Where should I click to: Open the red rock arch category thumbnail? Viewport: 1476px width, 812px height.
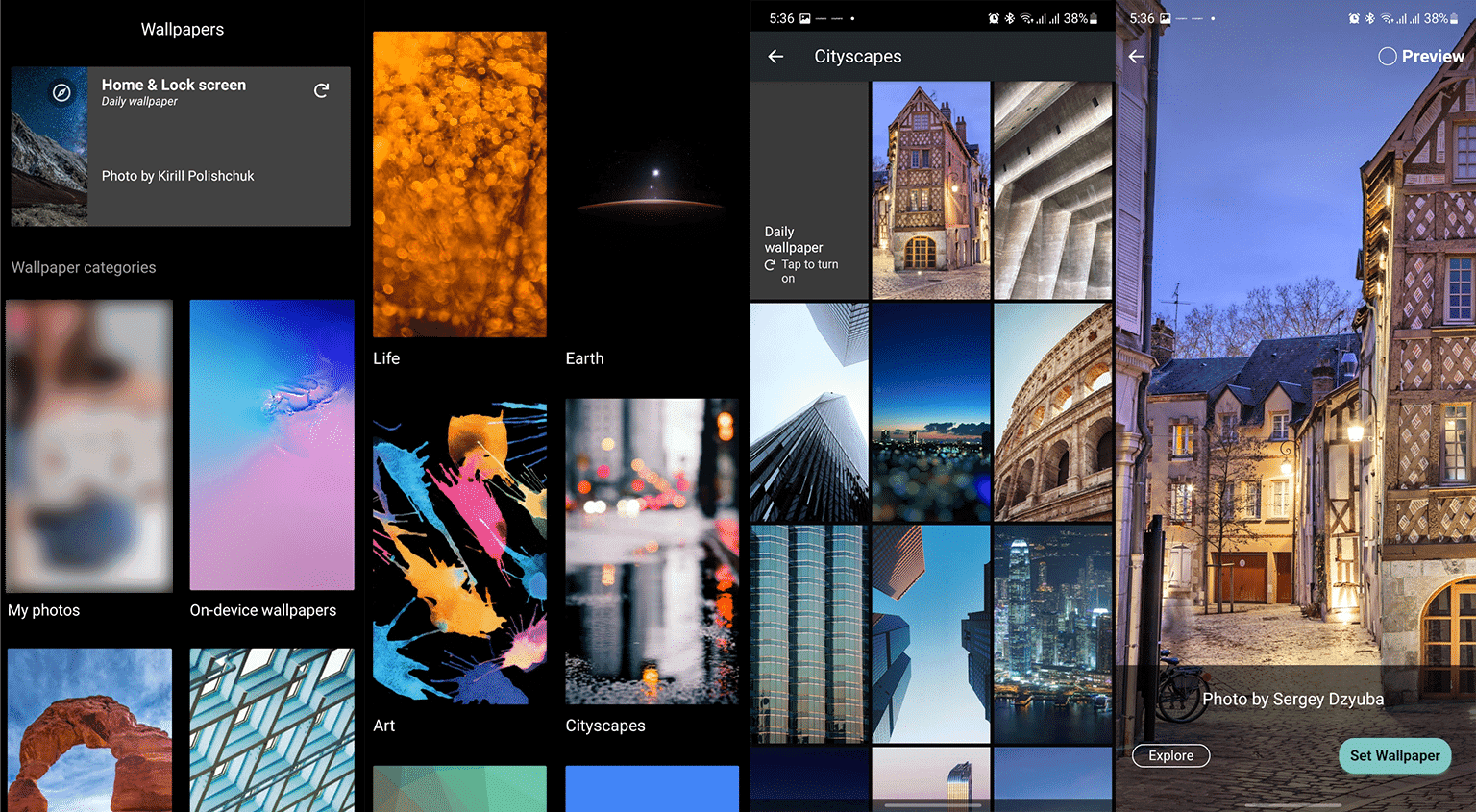tap(89, 730)
